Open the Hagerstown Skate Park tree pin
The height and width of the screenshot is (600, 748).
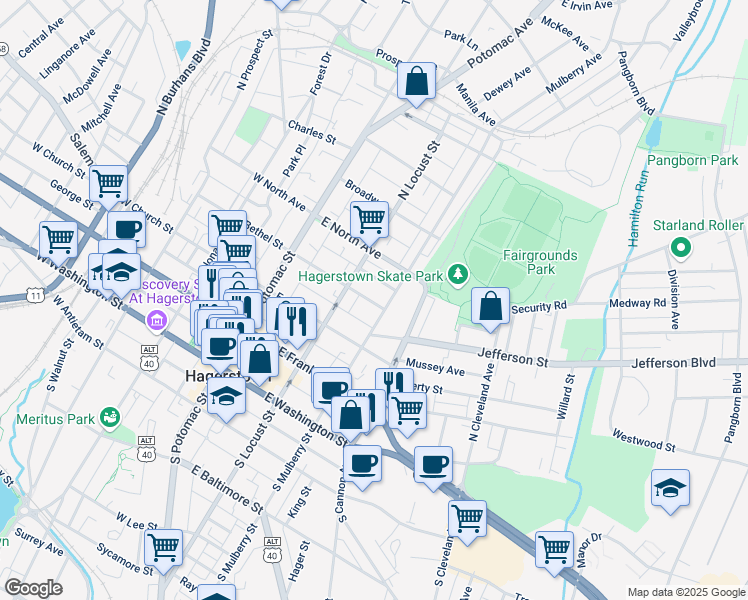pyautogui.click(x=458, y=276)
